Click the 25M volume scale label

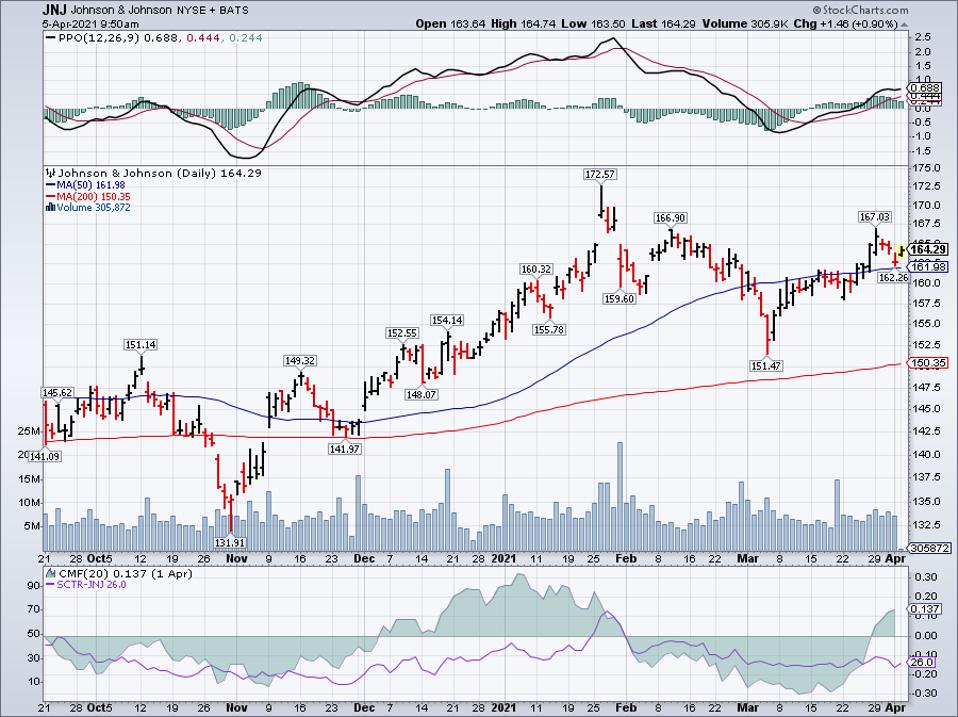pyautogui.click(x=29, y=432)
